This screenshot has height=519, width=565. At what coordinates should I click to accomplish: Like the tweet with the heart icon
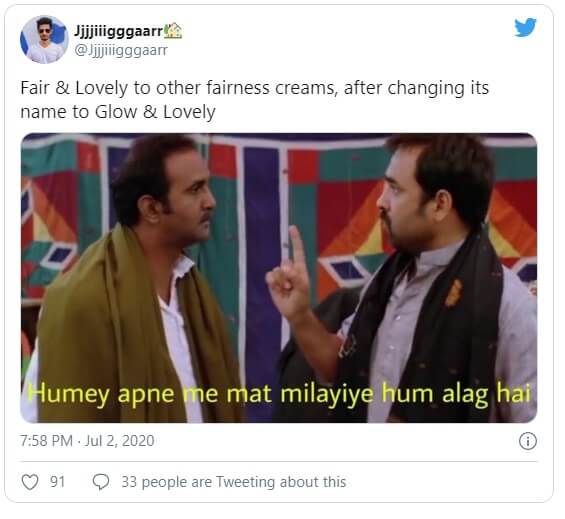click(x=30, y=482)
